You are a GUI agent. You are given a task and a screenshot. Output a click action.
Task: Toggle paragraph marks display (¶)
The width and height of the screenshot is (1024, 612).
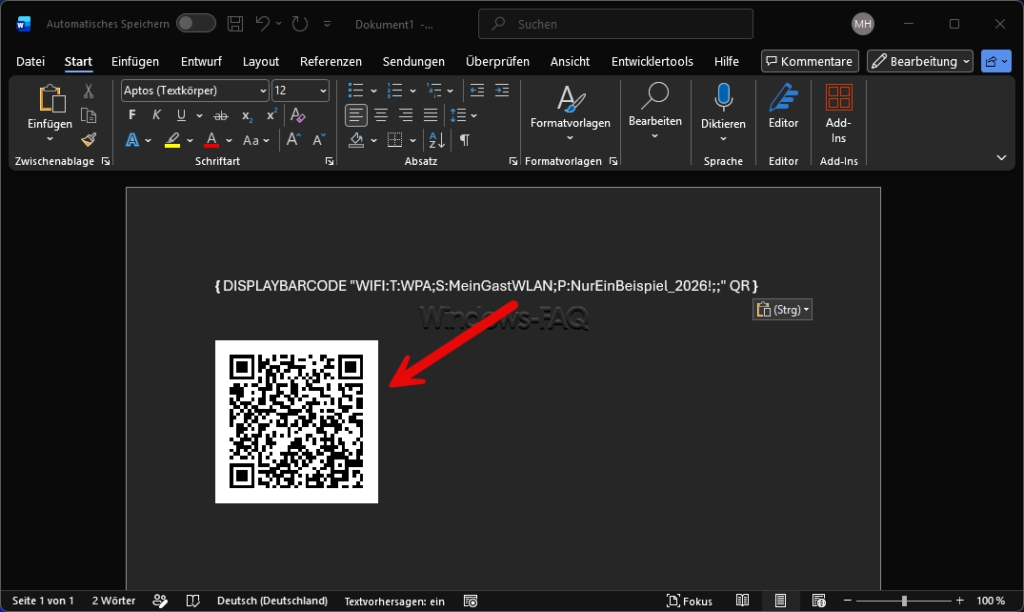pyautogui.click(x=464, y=140)
